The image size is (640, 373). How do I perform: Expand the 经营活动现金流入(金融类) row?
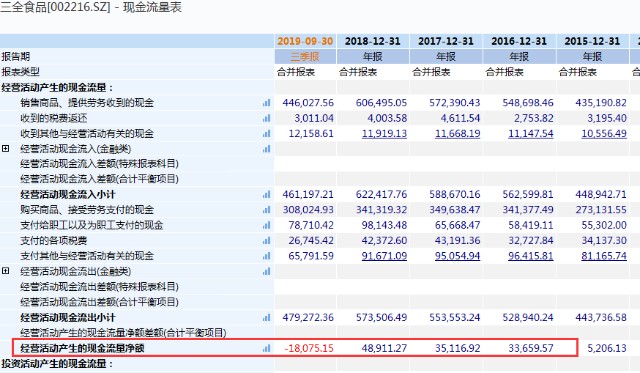coord(5,149)
